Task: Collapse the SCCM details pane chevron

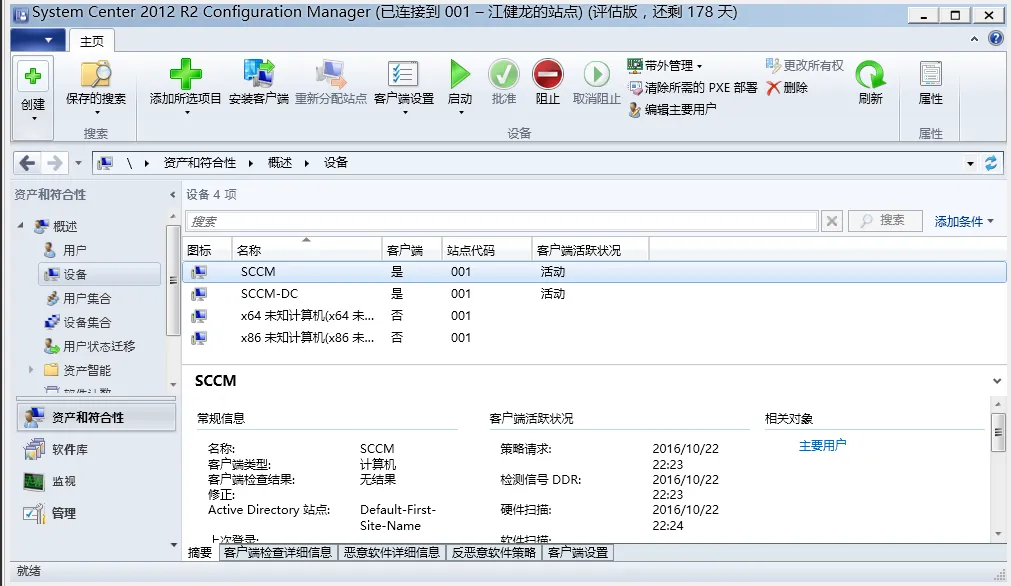Action: [997, 381]
